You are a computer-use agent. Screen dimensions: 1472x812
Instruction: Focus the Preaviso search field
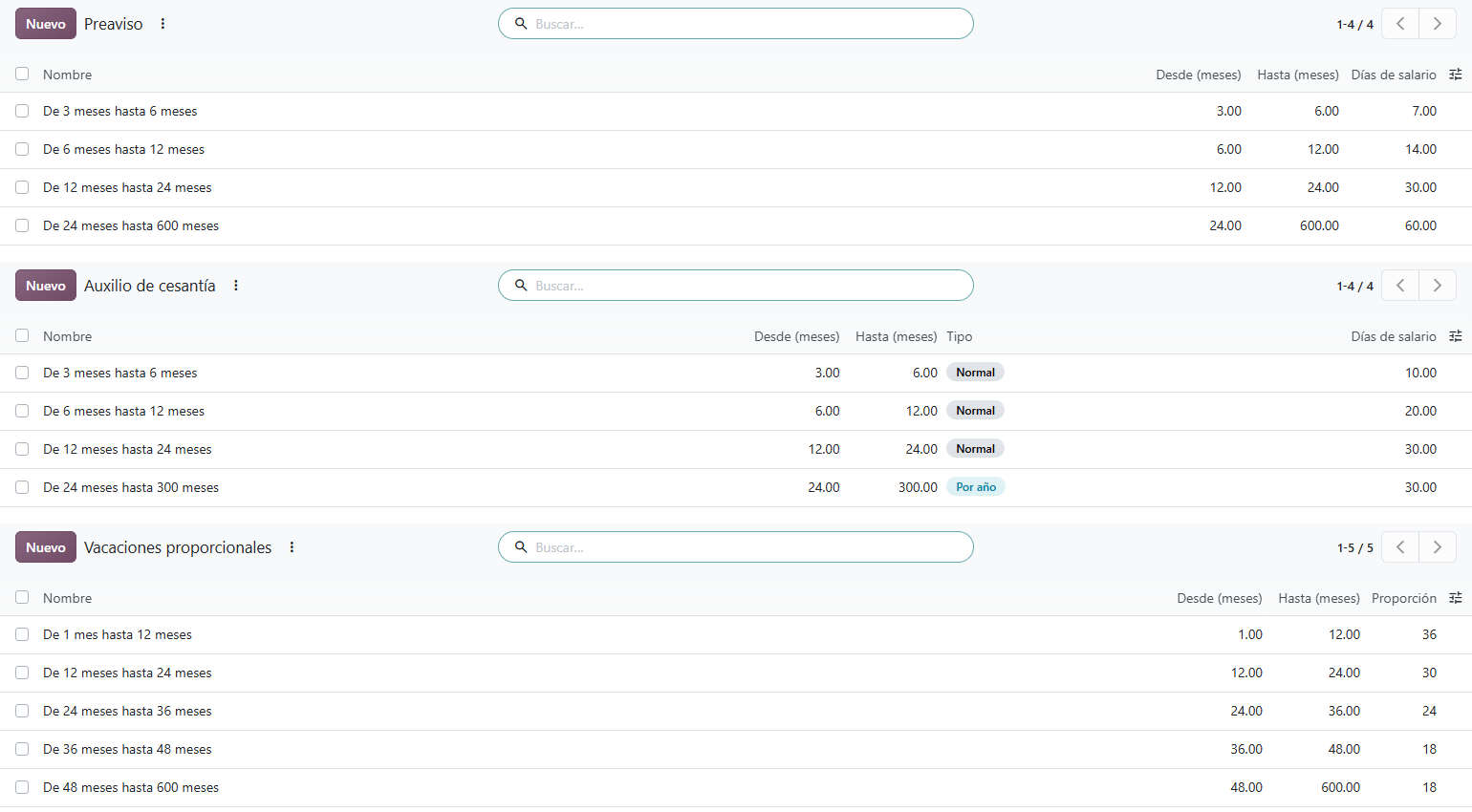pyautogui.click(x=736, y=24)
